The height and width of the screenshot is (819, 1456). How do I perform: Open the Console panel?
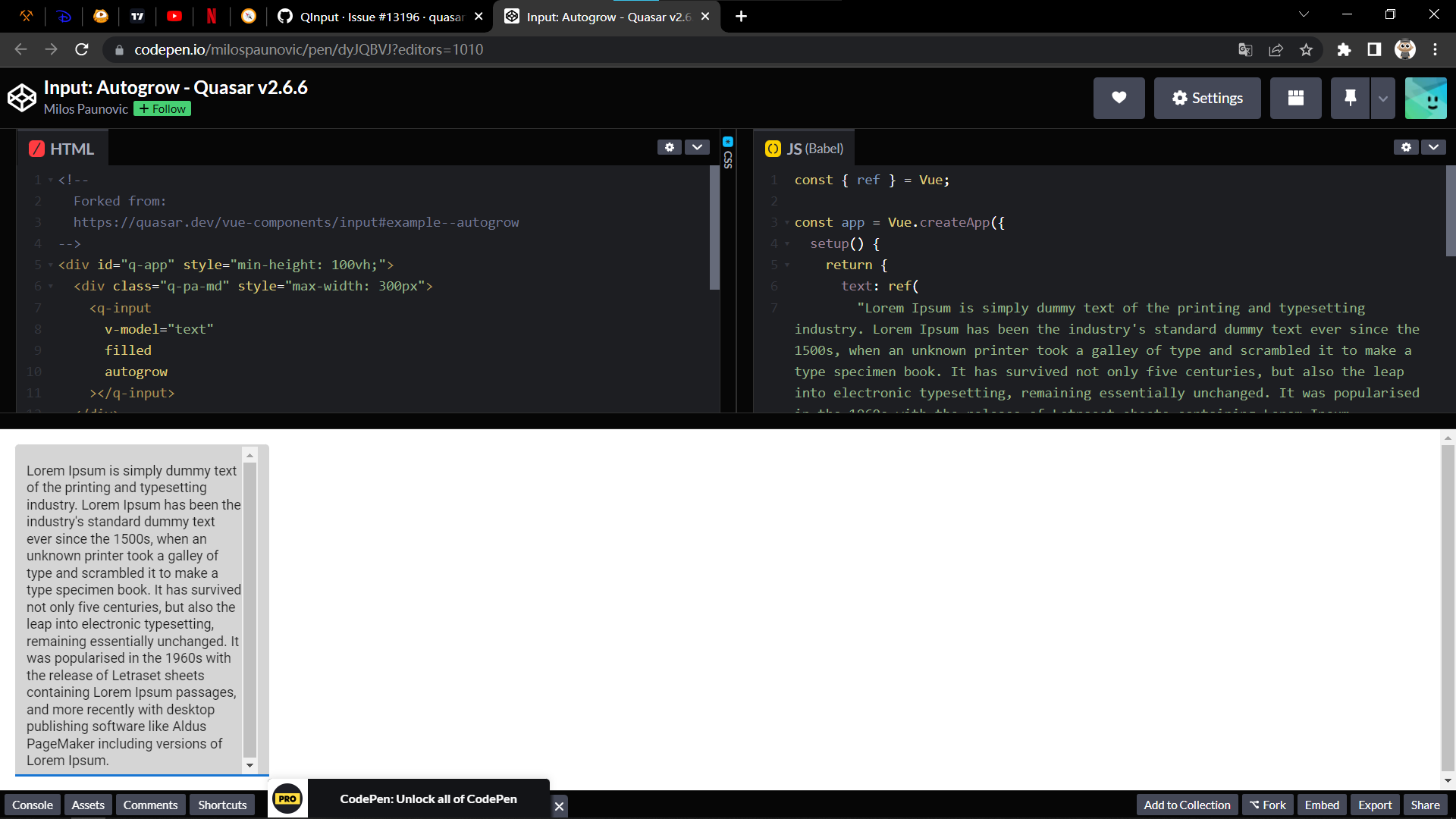(32, 805)
